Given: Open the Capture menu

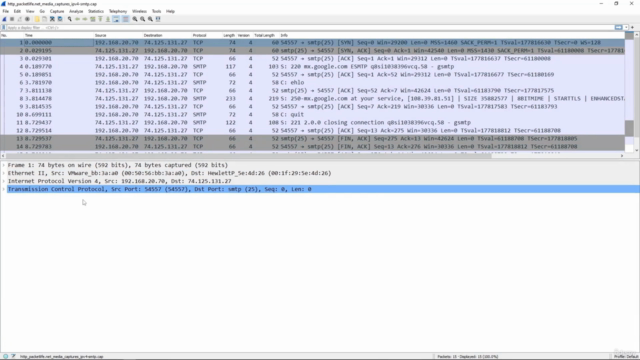Looking at the screenshot, I should pos(57,11).
